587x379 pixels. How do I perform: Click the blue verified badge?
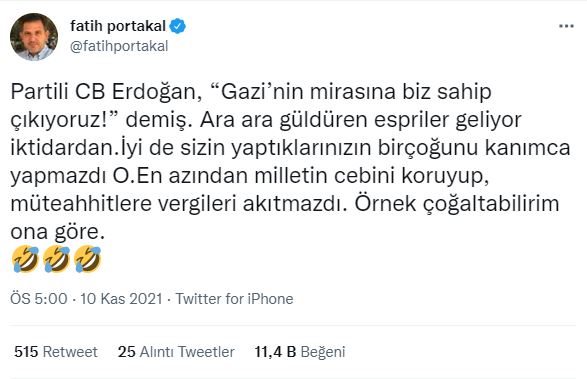[x=177, y=26]
